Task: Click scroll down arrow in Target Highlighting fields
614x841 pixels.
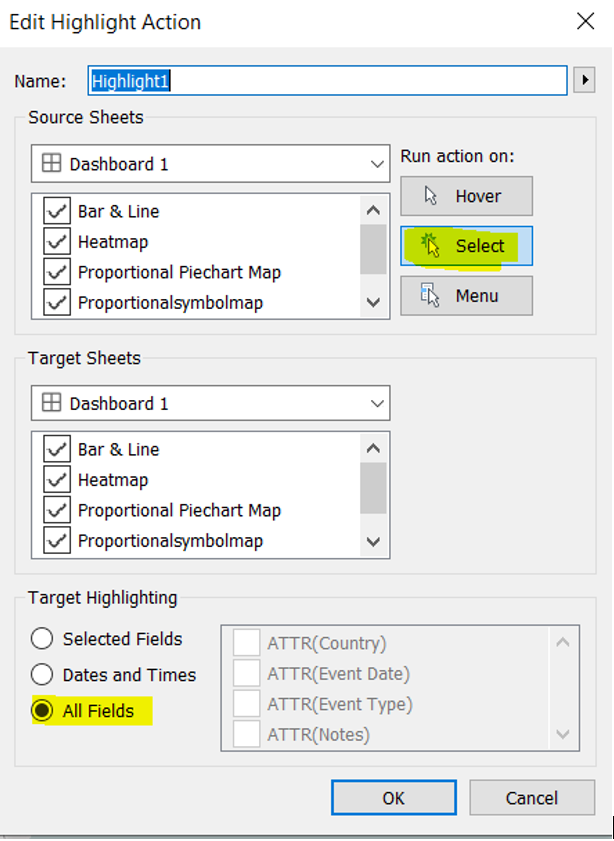Action: (564, 734)
